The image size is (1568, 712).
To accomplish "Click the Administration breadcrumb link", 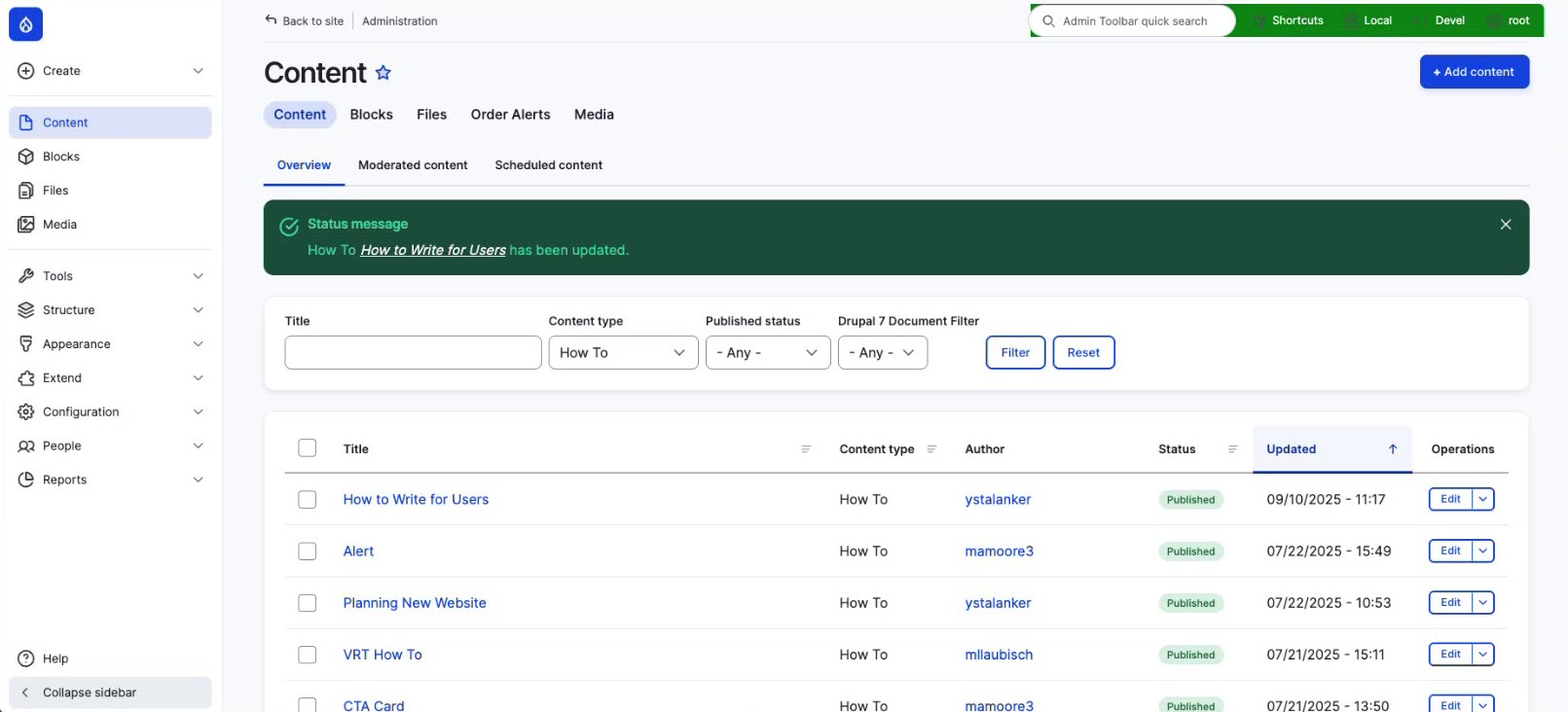I will (x=400, y=21).
